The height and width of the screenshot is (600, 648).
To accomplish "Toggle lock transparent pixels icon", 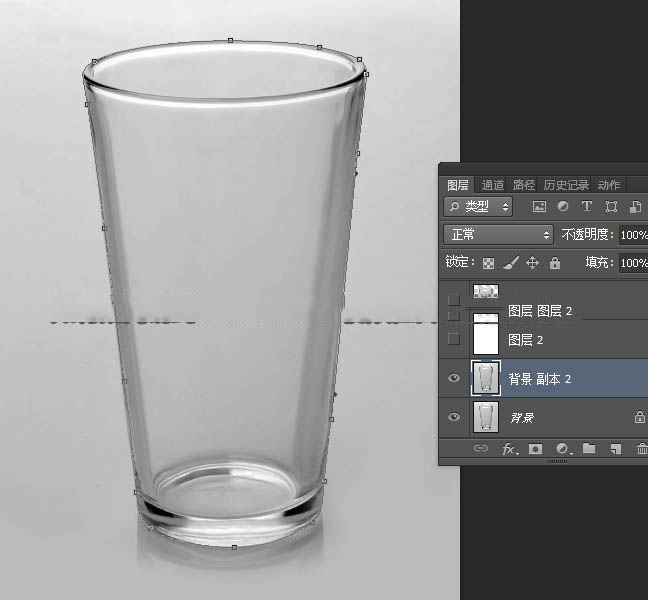I will [488, 263].
